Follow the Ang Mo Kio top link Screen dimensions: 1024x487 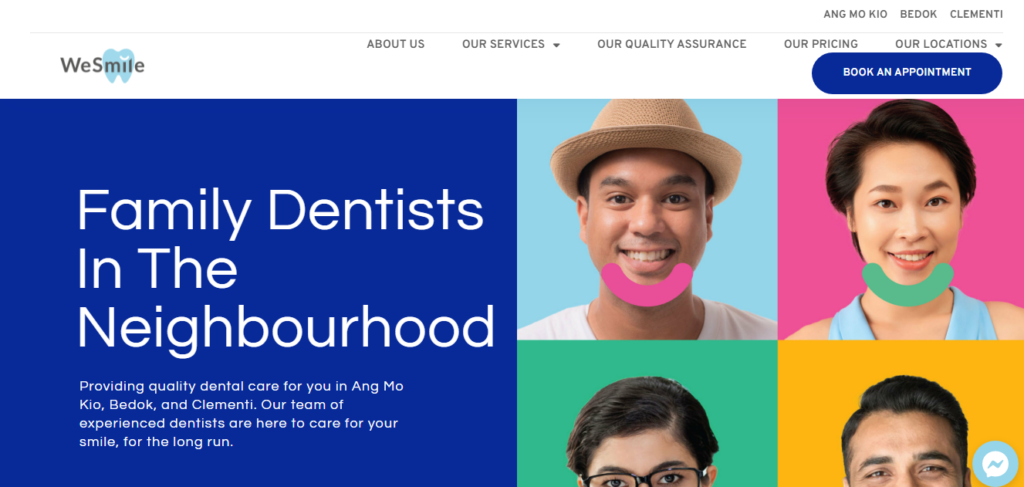pos(855,14)
